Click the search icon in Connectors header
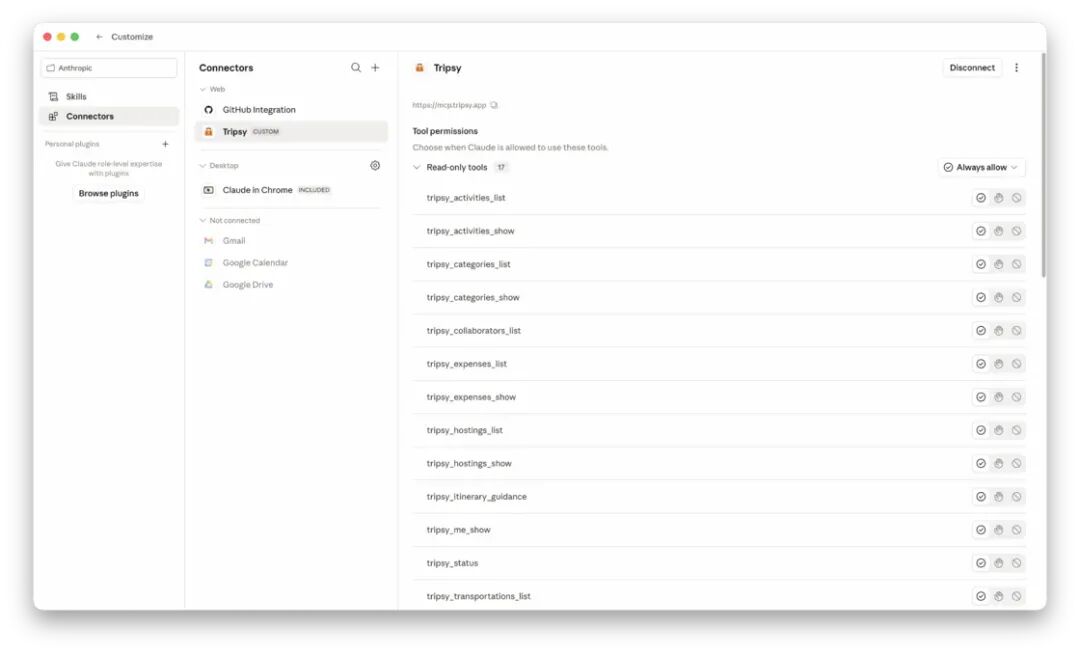 point(355,67)
